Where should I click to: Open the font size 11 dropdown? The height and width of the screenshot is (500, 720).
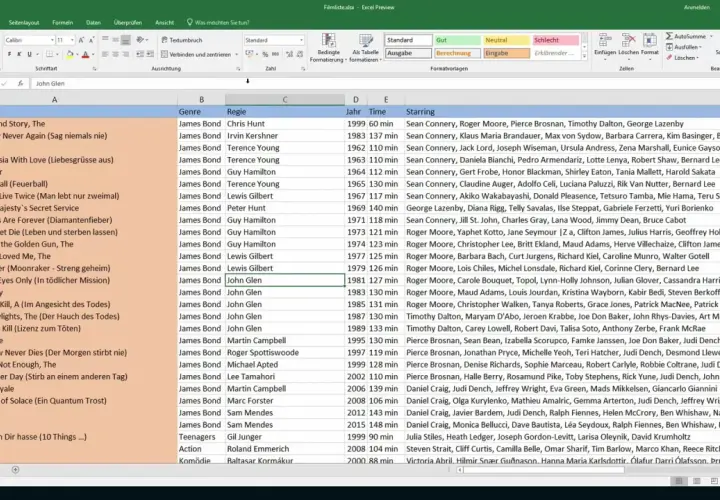[72, 40]
